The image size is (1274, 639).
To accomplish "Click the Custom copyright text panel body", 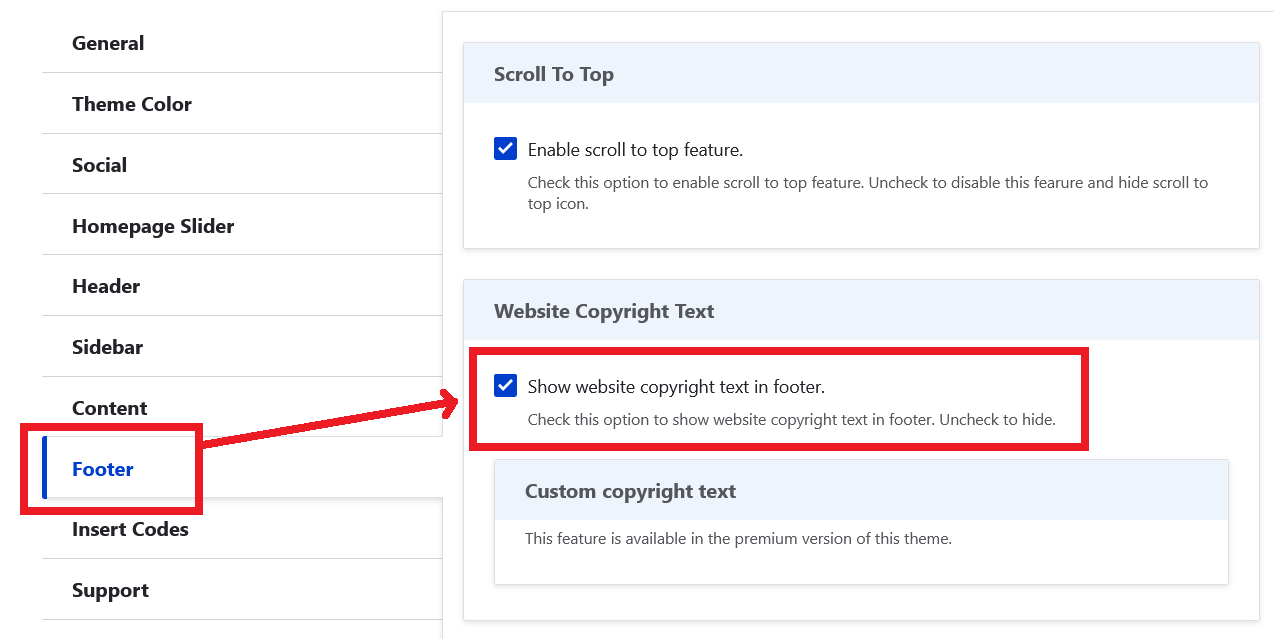I will click(860, 553).
